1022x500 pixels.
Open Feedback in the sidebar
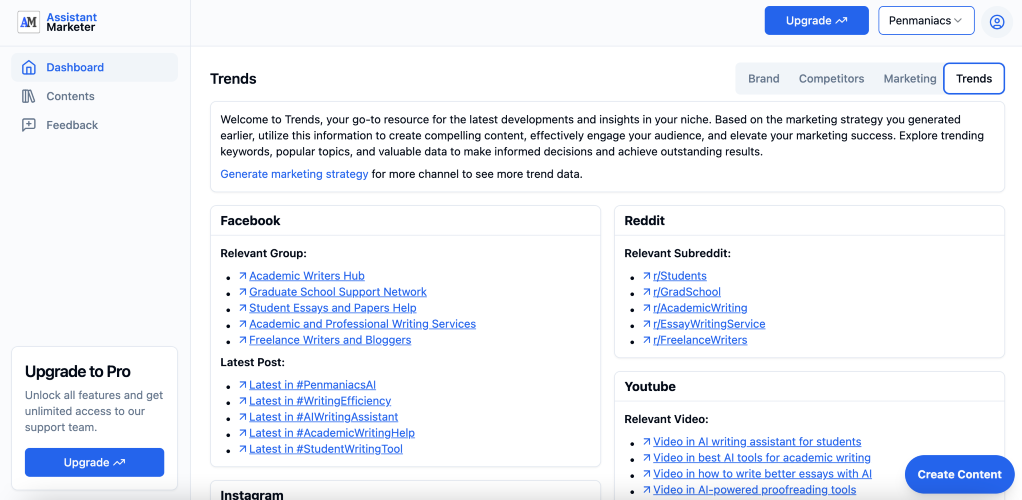[95, 125]
